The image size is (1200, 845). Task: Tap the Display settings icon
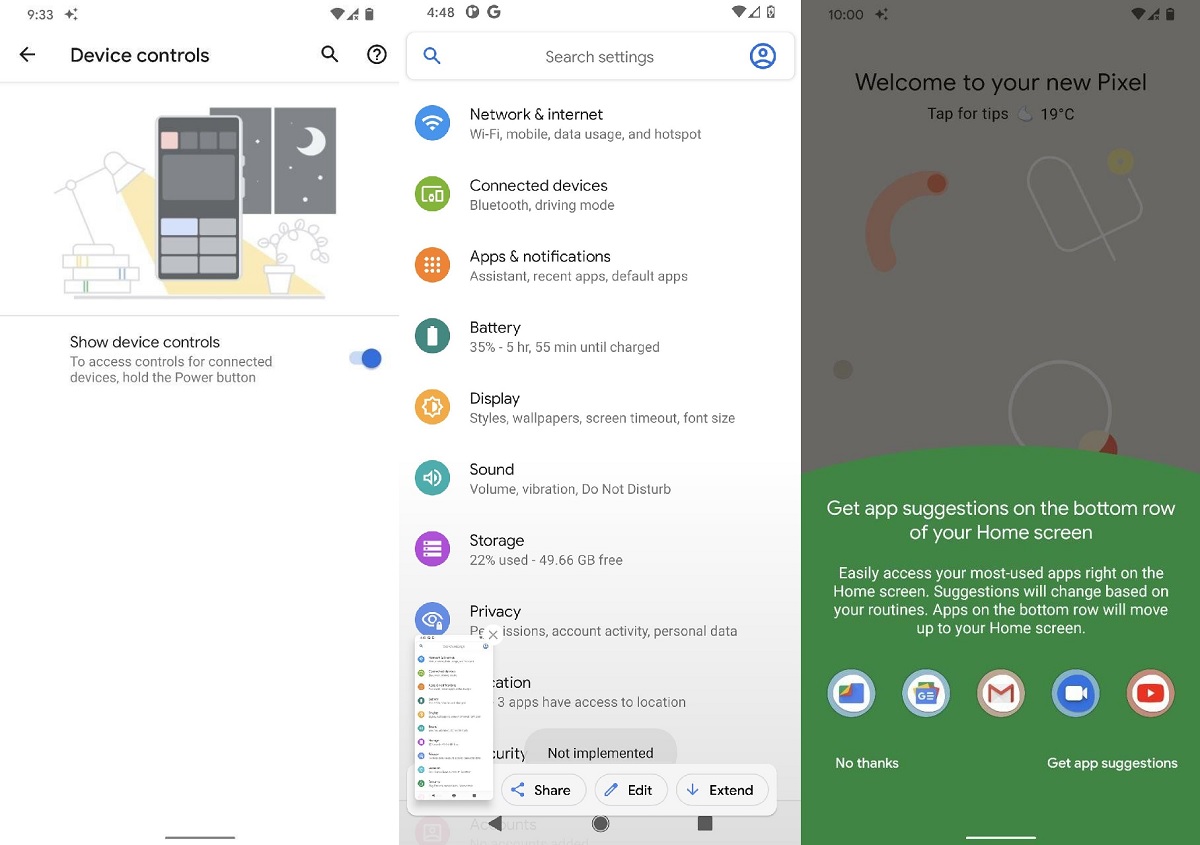pyautogui.click(x=432, y=407)
